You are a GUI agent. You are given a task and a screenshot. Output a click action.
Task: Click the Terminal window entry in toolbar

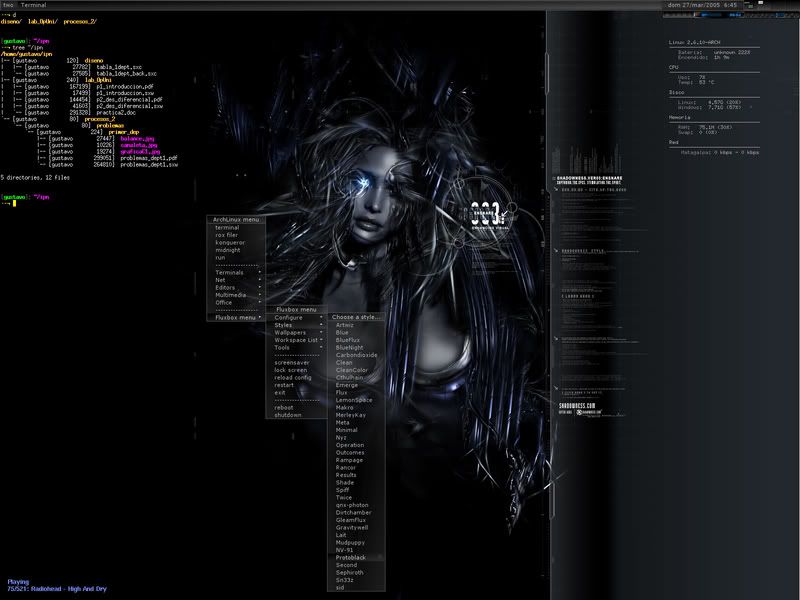pos(34,5)
